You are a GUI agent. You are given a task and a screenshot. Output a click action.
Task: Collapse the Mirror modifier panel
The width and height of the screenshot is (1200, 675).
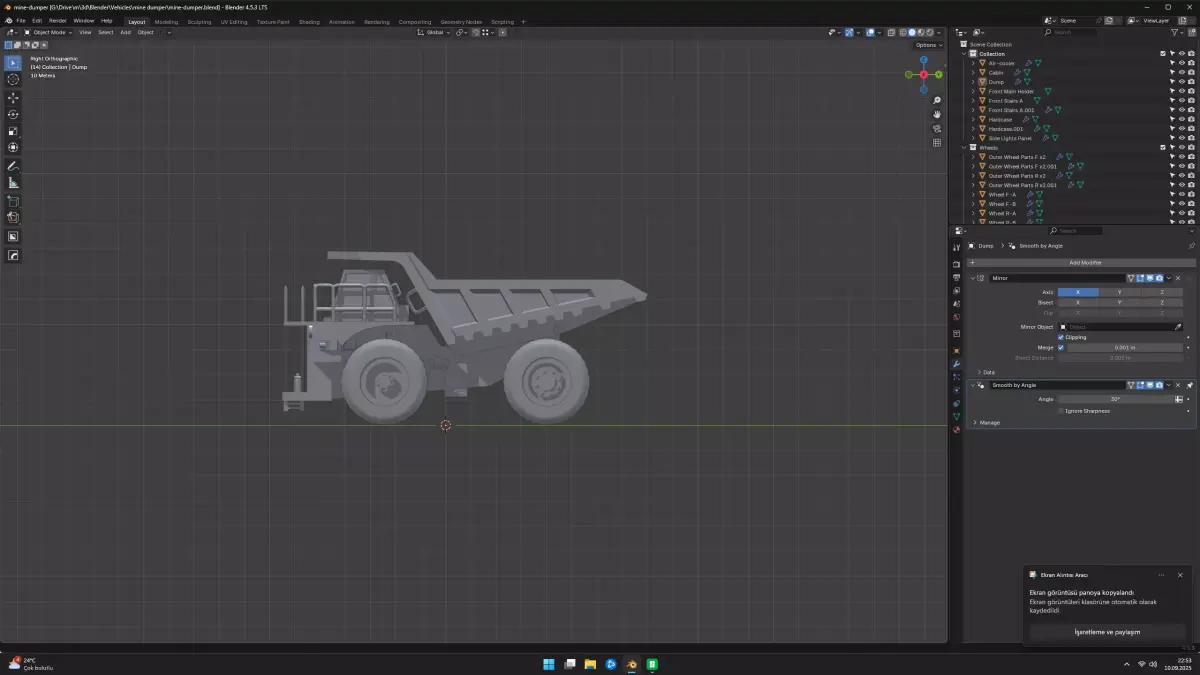pyautogui.click(x=973, y=278)
